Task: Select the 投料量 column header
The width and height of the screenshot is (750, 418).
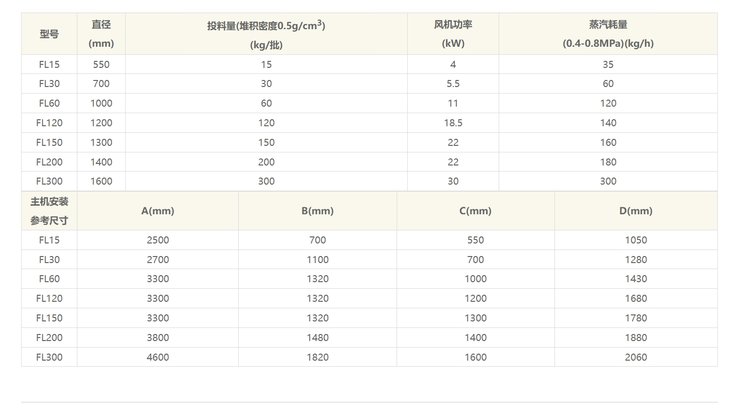Action: [x=265, y=33]
